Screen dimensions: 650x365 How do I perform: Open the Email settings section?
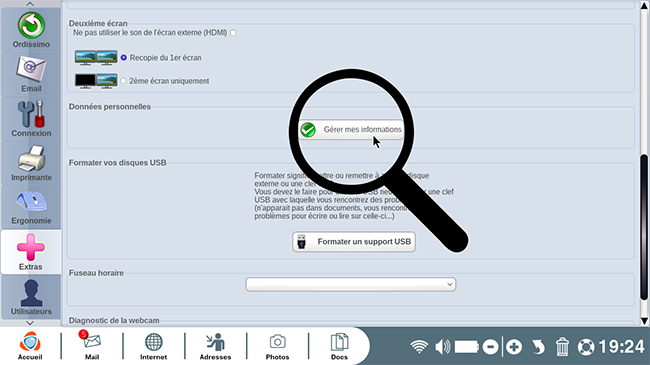(31, 74)
